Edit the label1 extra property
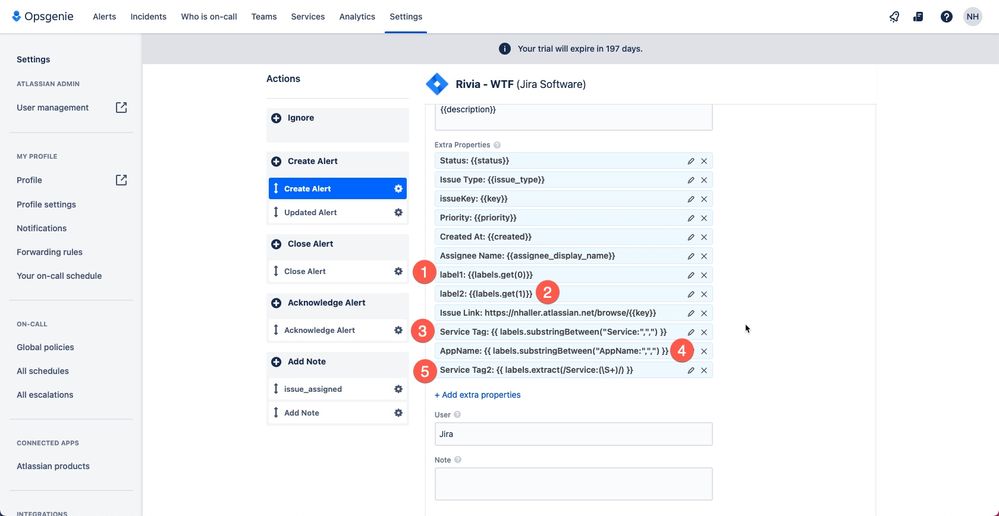The width and height of the screenshot is (999, 516). click(x=691, y=275)
